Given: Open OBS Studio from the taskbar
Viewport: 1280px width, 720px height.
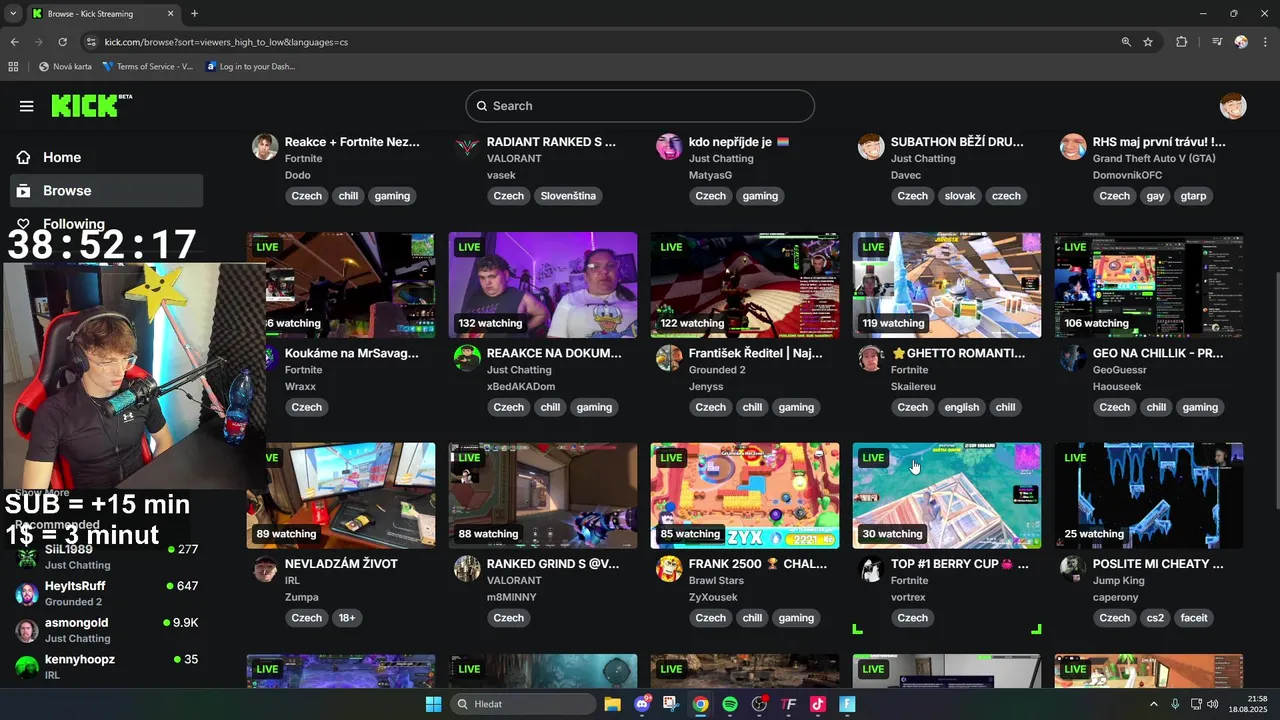Looking at the screenshot, I should [759, 704].
